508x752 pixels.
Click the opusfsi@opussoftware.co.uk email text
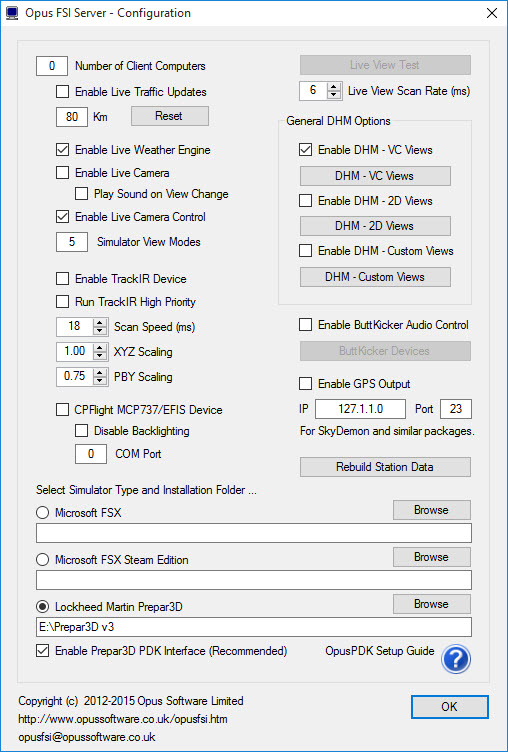pyautogui.click(x=87, y=737)
